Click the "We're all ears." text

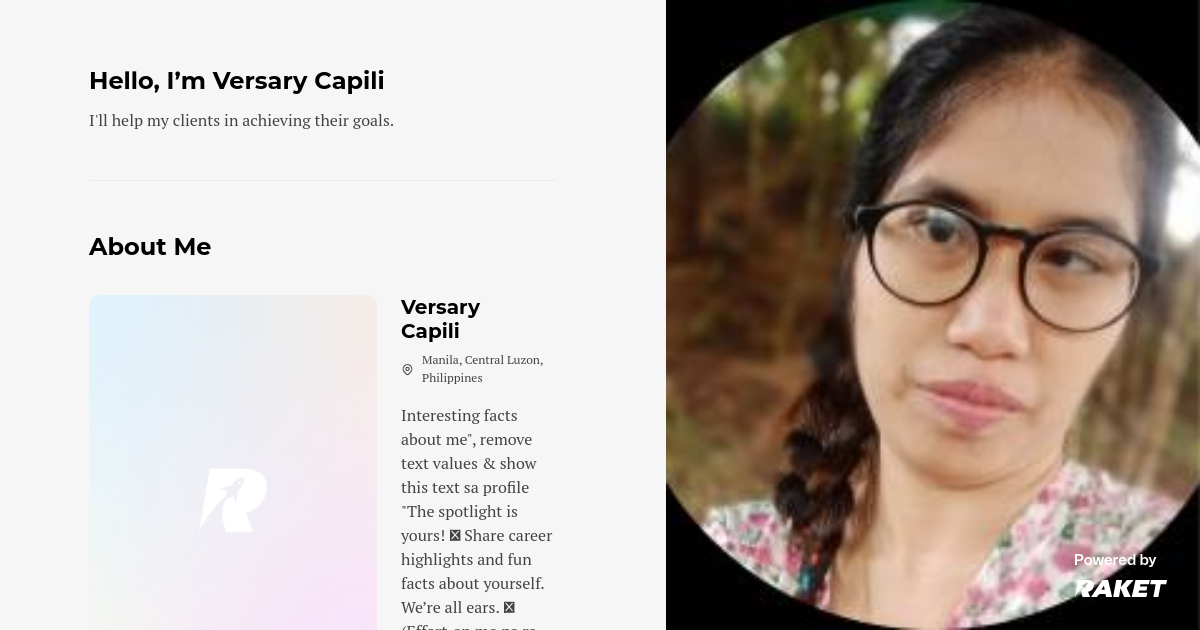point(450,607)
